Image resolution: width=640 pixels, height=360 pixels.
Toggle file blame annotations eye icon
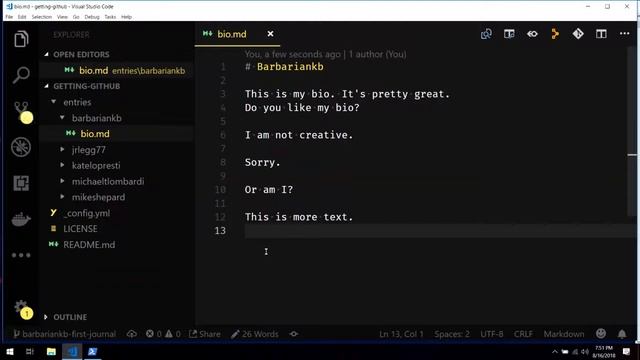click(532, 34)
